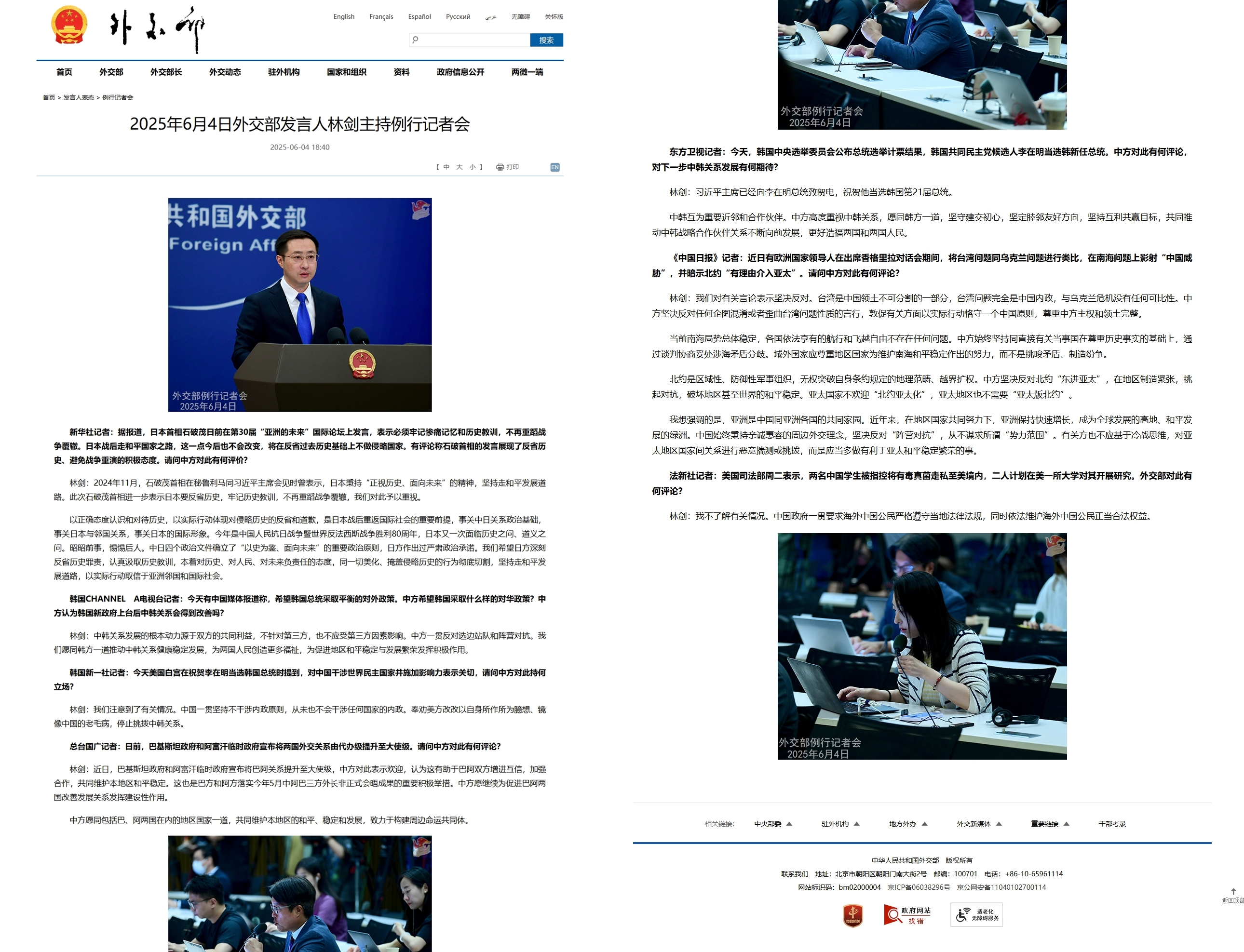
Task: Open the 外交部长 navigation menu
Action: point(166,72)
